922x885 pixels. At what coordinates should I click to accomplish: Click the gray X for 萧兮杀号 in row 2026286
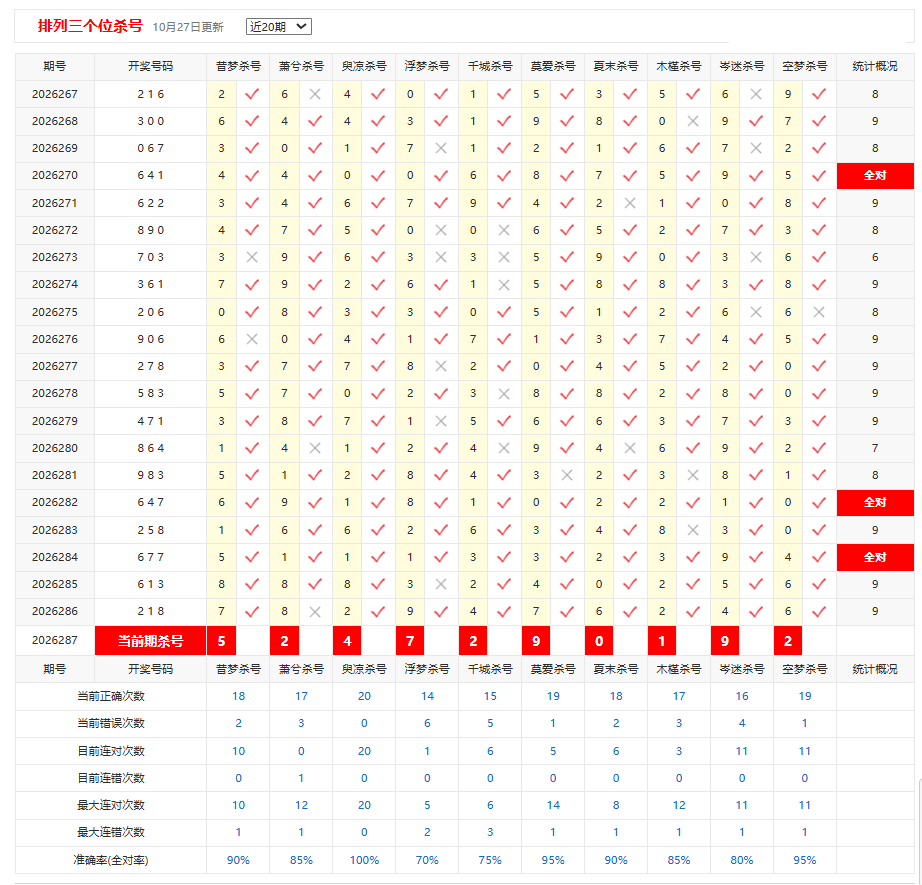315,612
